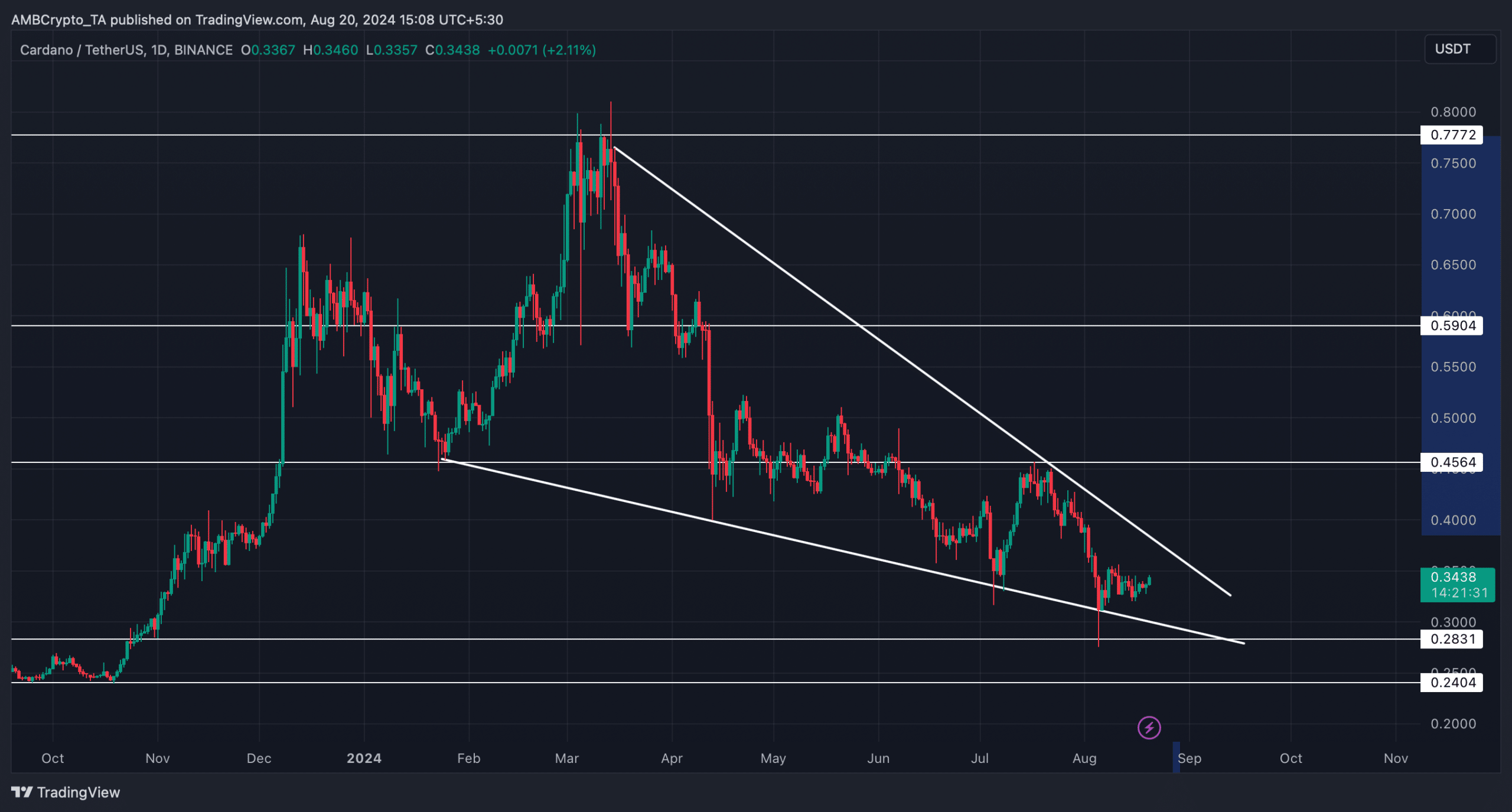Click the close value C0.3438
1512x812 pixels.
tap(452, 50)
